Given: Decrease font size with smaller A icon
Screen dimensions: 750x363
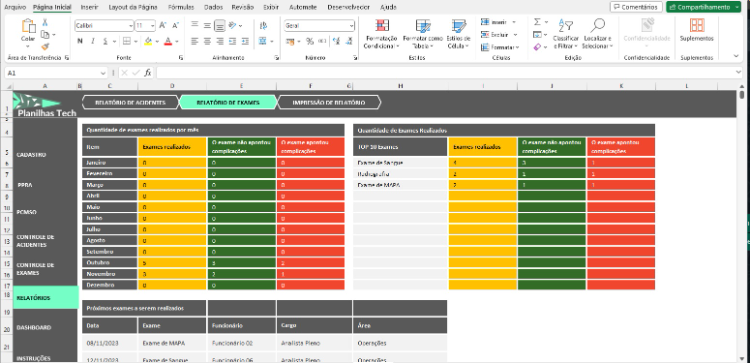Looking at the screenshot, I should click(175, 25).
